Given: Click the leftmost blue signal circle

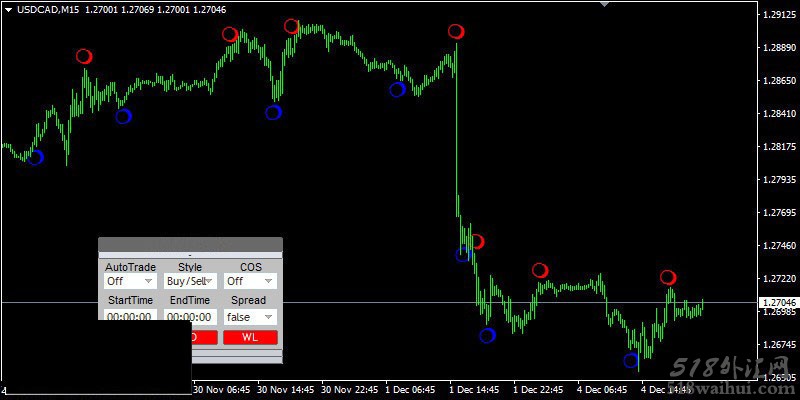Looking at the screenshot, I should pyautogui.click(x=35, y=157).
